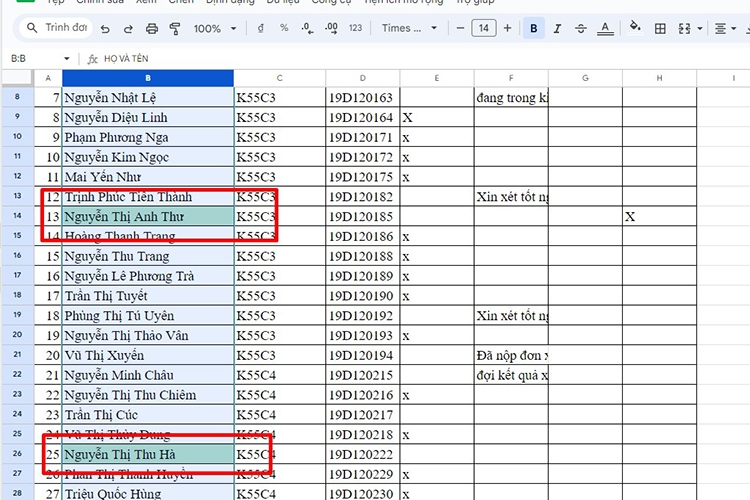The width and height of the screenshot is (750, 500).
Task: Decrease decimal places icon
Action: click(308, 28)
